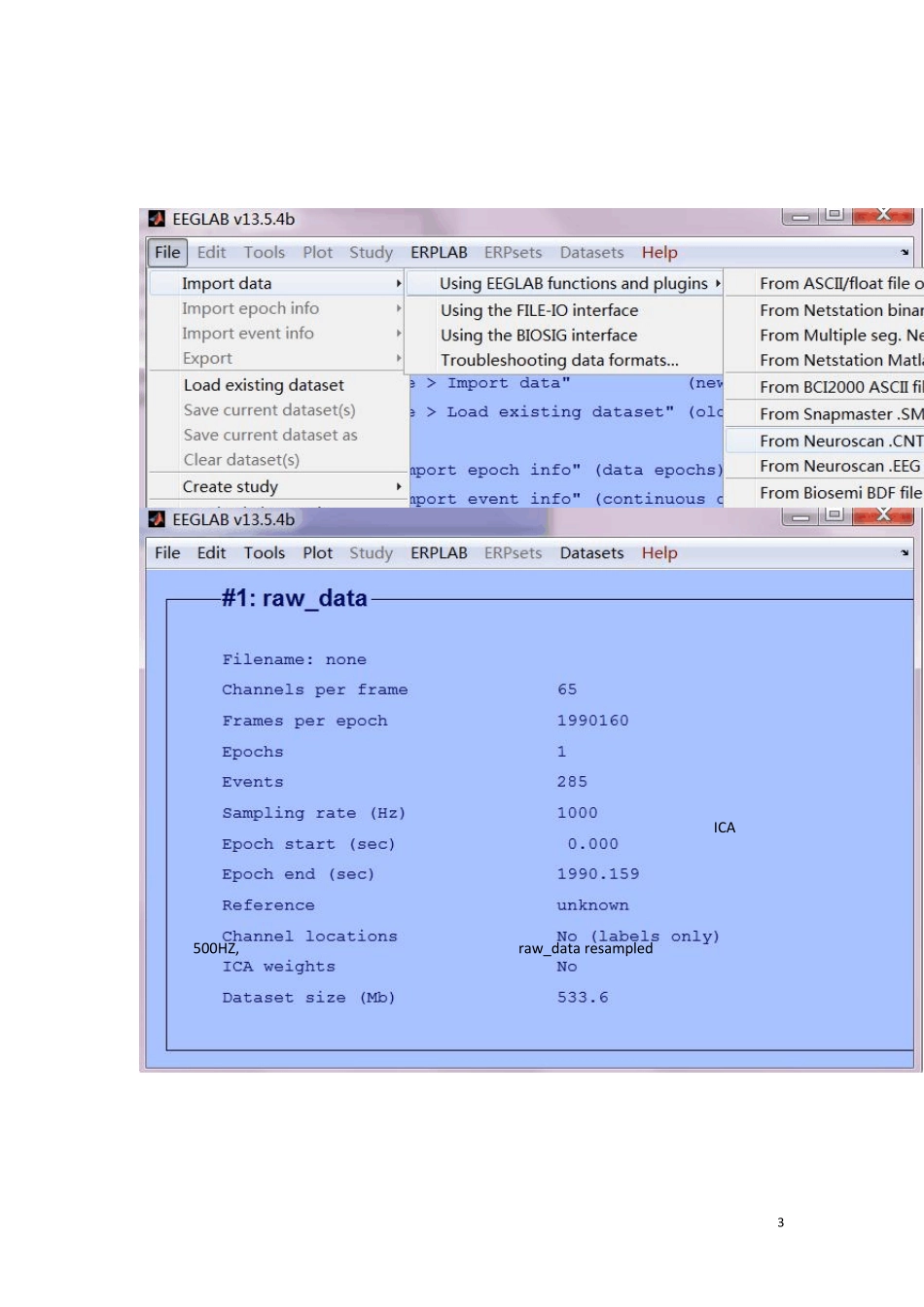Click the small dock arrow in the lower menu bar

pyautogui.click(x=905, y=553)
